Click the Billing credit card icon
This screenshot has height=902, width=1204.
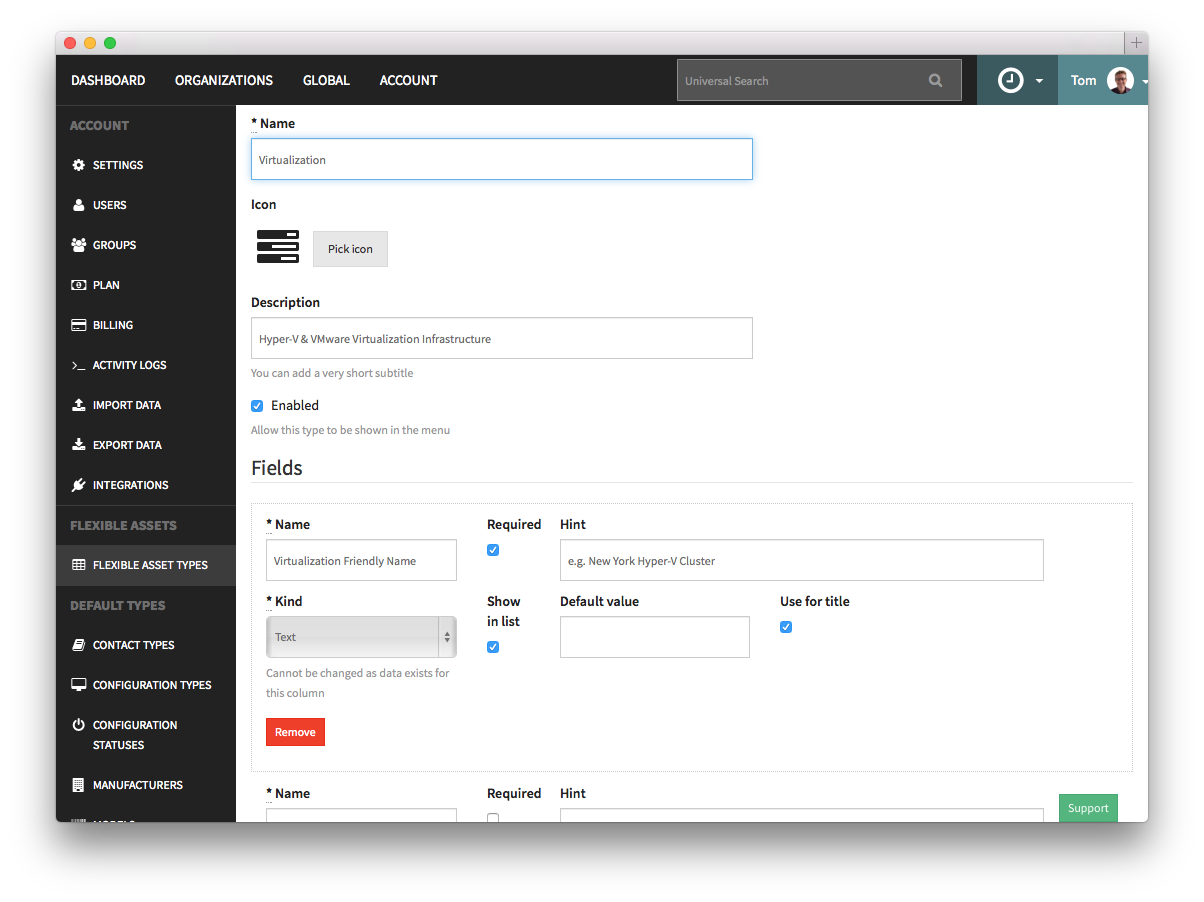[79, 325]
